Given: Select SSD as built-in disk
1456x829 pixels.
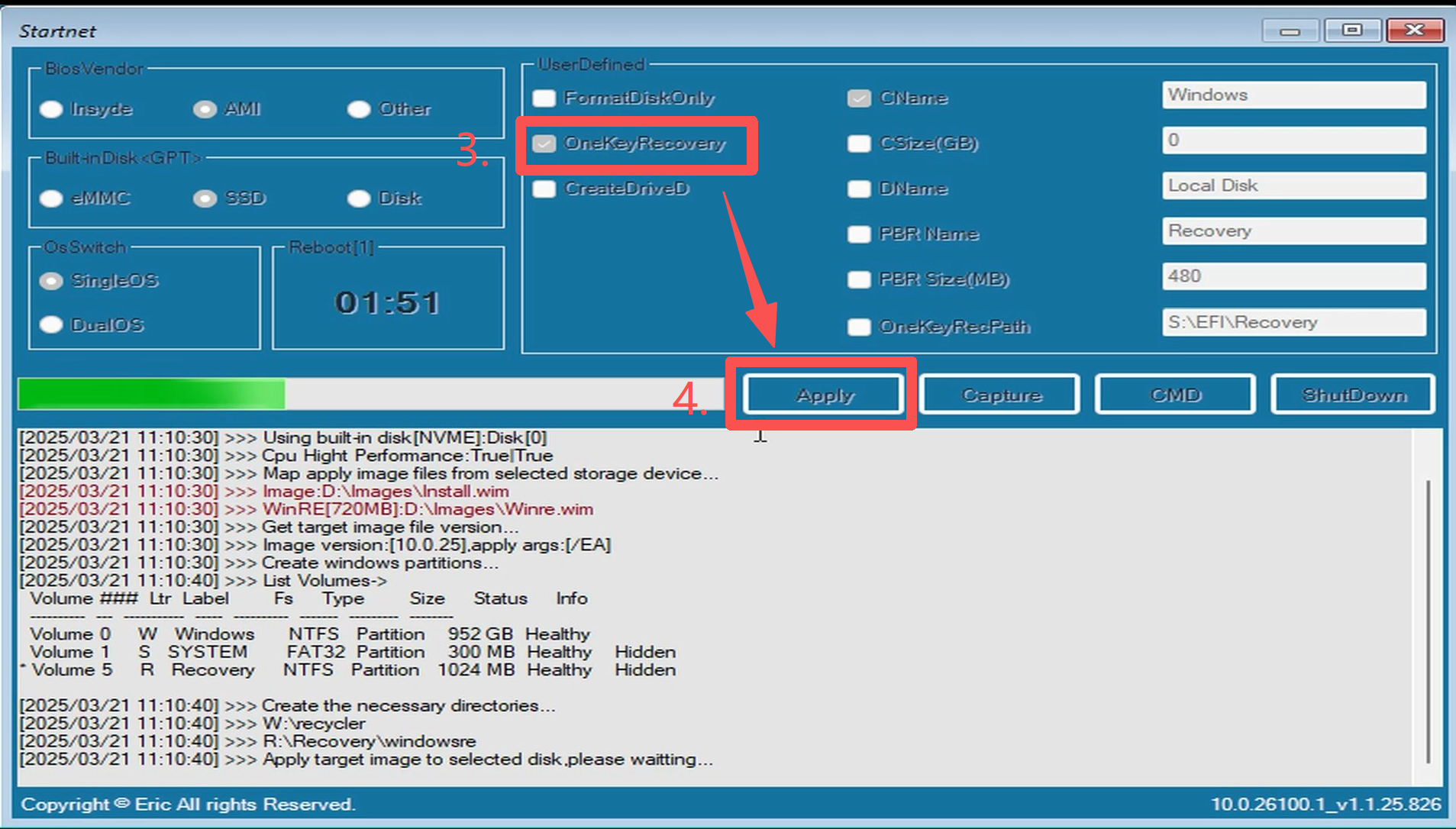Looking at the screenshot, I should [205, 198].
